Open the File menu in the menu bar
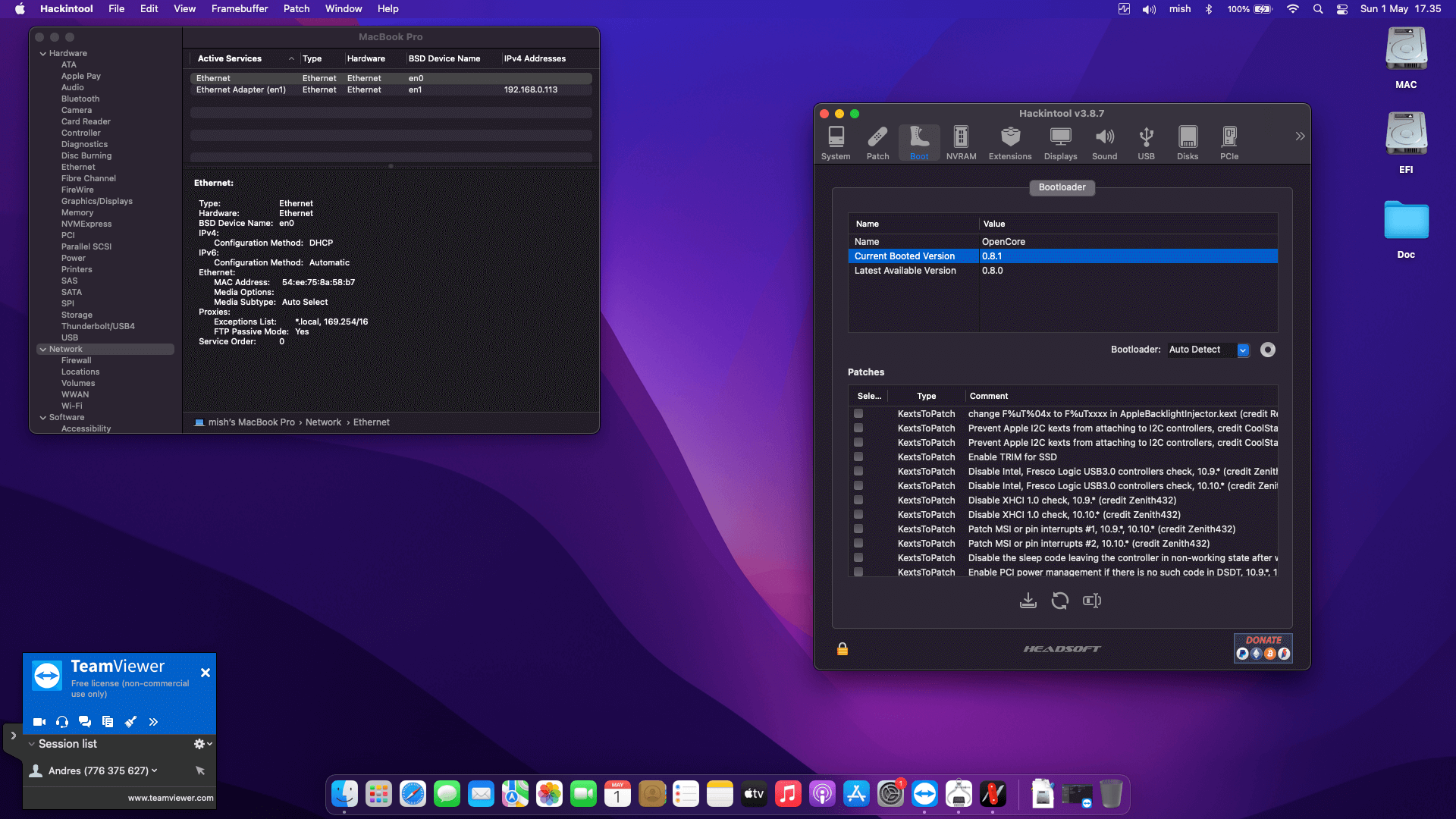 tap(116, 9)
